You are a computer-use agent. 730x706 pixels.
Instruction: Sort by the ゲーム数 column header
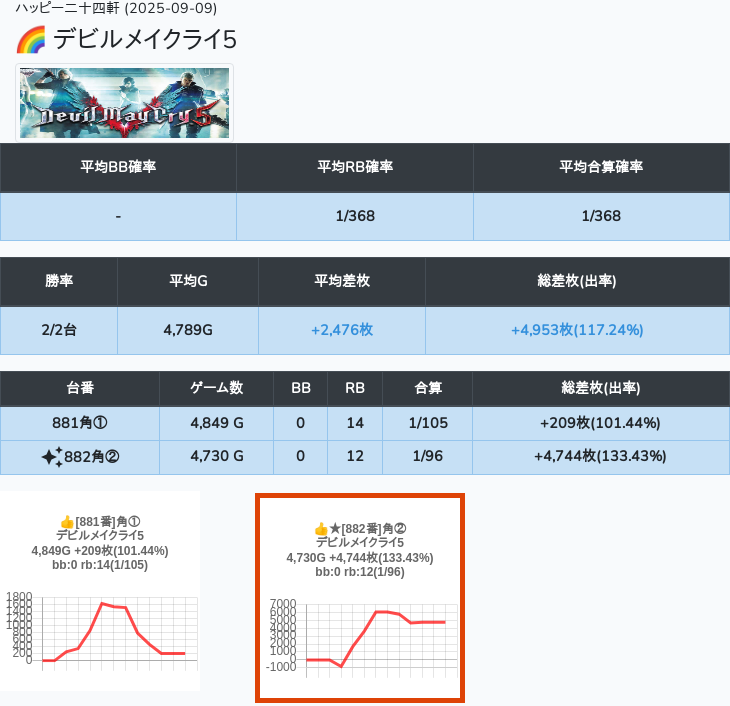click(x=216, y=388)
